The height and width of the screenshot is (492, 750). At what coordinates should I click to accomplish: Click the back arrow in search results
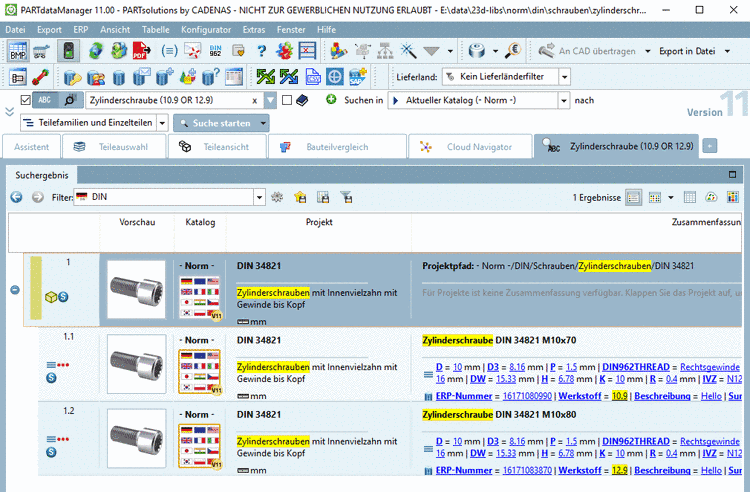(x=16, y=198)
